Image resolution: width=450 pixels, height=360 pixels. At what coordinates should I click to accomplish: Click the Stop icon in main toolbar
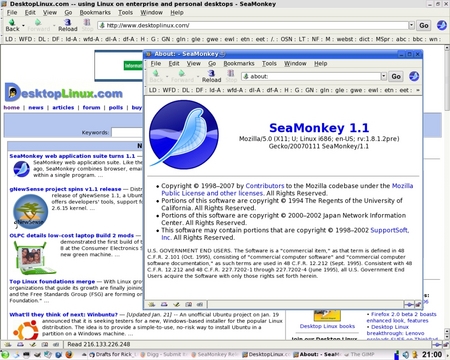[87, 25]
